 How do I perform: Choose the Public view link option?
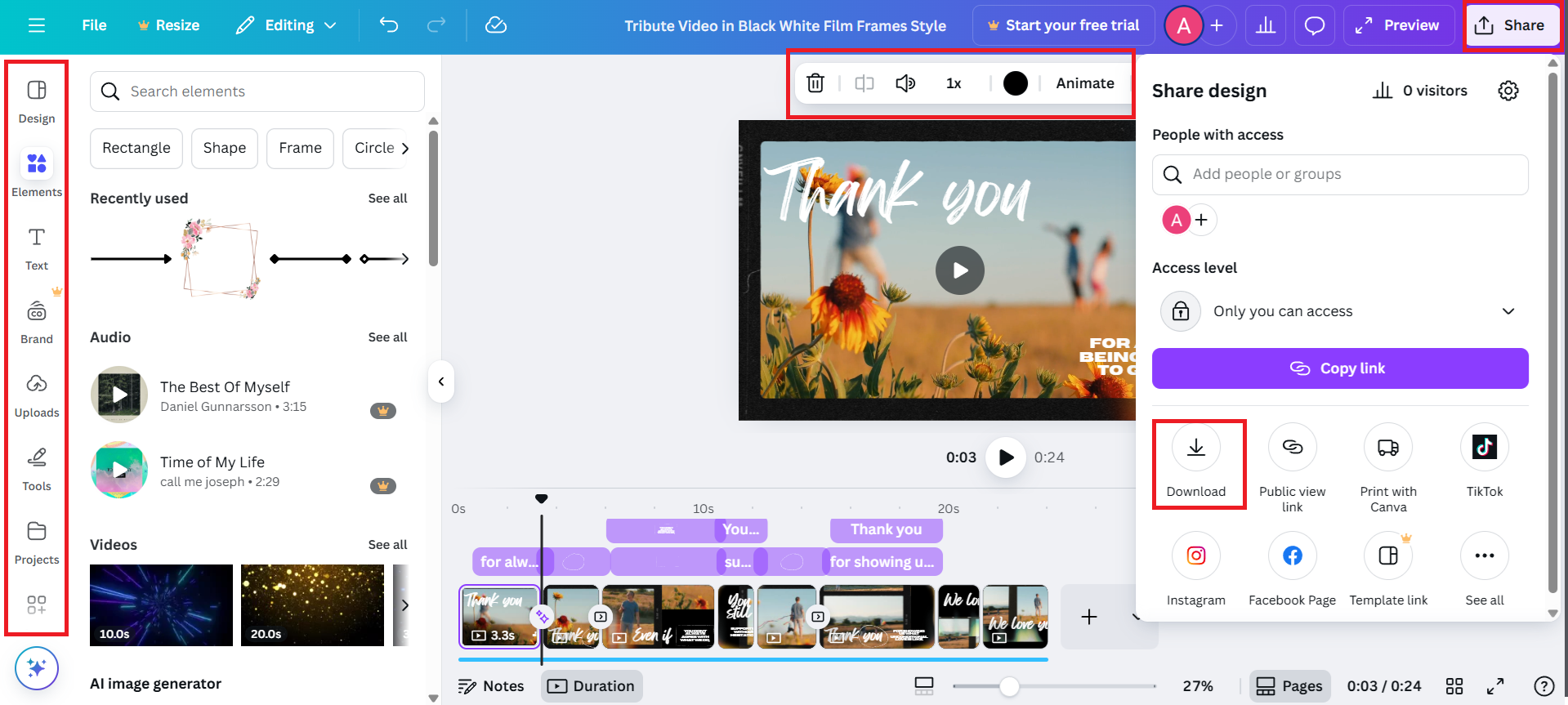(1293, 469)
